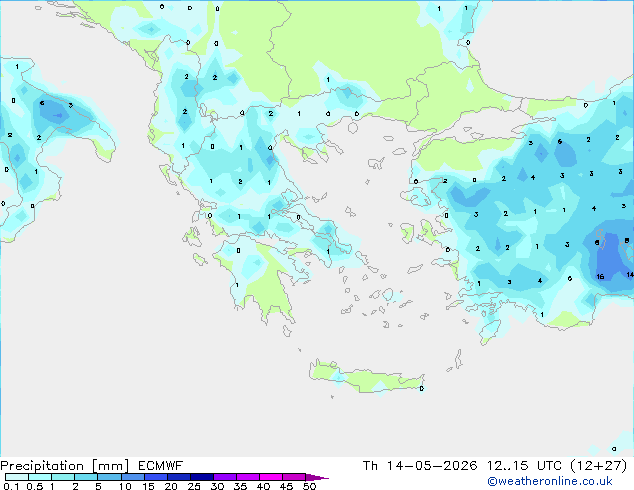Click the 5–10 mm legend color box
The height and width of the screenshot is (490, 634).
coord(109,477)
